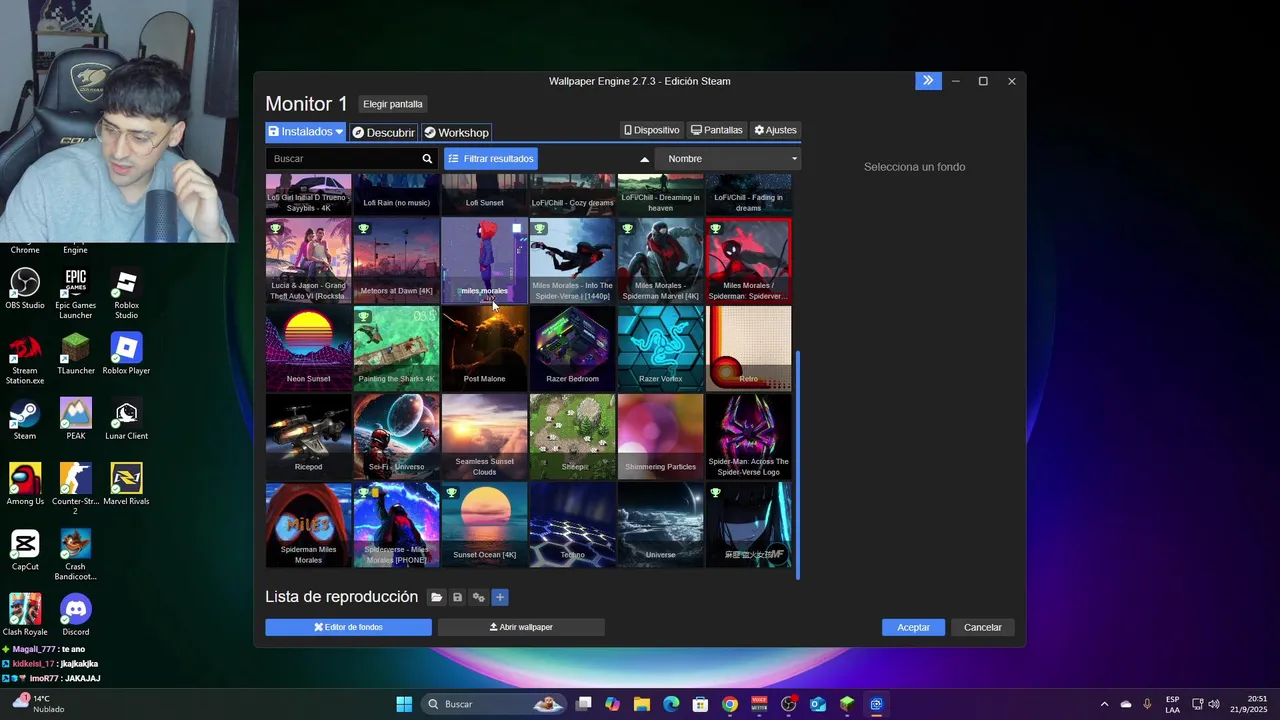This screenshot has width=1280, height=720.
Task: Open Discord desktop shortcut
Action: pos(75,615)
